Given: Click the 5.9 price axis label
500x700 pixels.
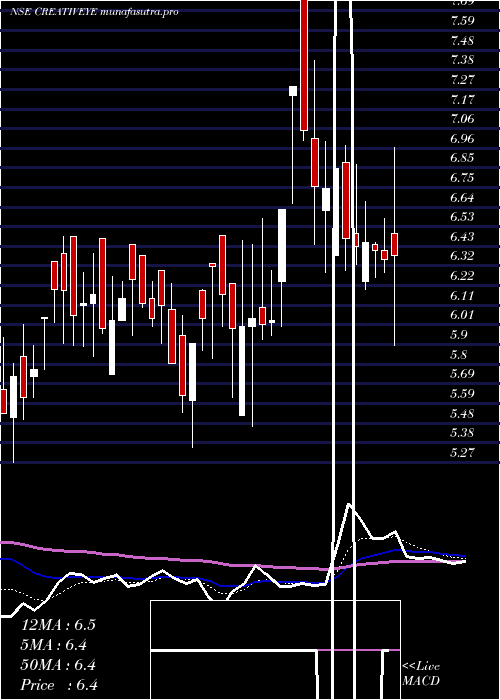Looking at the screenshot, I should pyautogui.click(x=459, y=334).
